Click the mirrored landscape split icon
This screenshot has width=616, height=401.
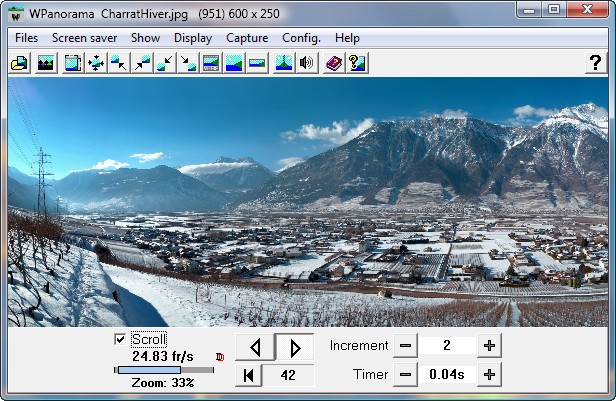pyautogui.click(x=284, y=63)
